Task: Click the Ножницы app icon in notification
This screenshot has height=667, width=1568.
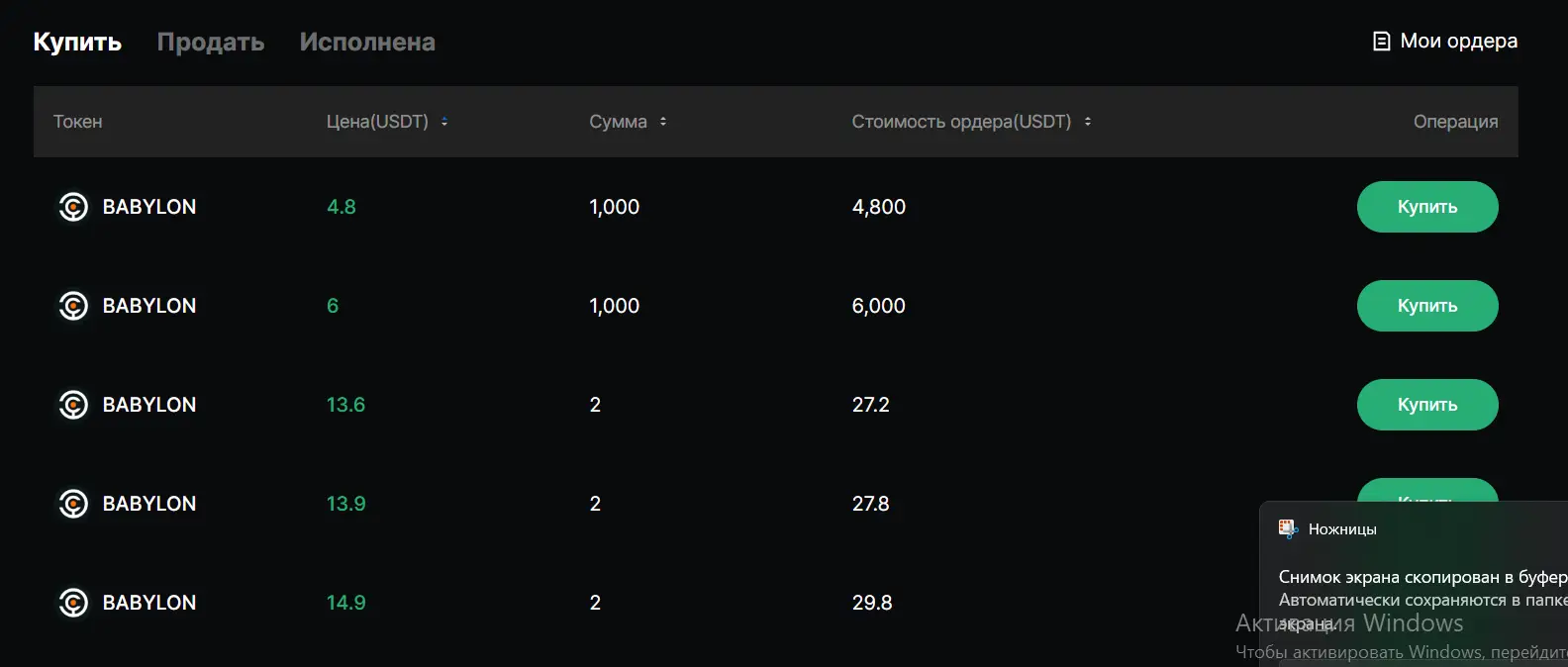Action: pos(1288,529)
